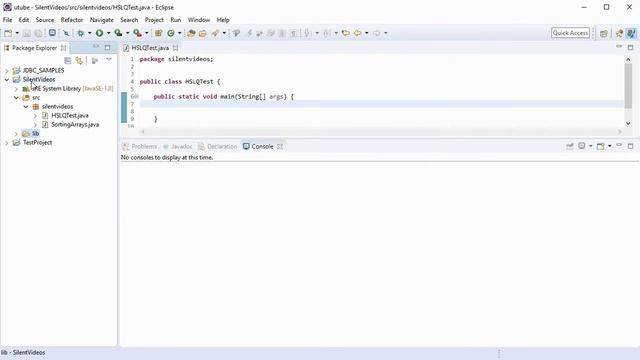Switch to the Java EE perspective icon
The height and width of the screenshot is (360, 640).
(619, 33)
